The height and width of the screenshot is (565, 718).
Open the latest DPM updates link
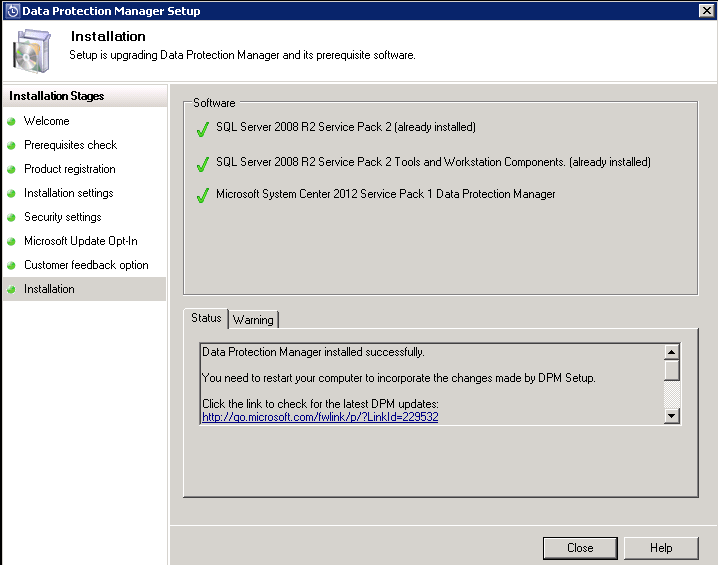319,417
